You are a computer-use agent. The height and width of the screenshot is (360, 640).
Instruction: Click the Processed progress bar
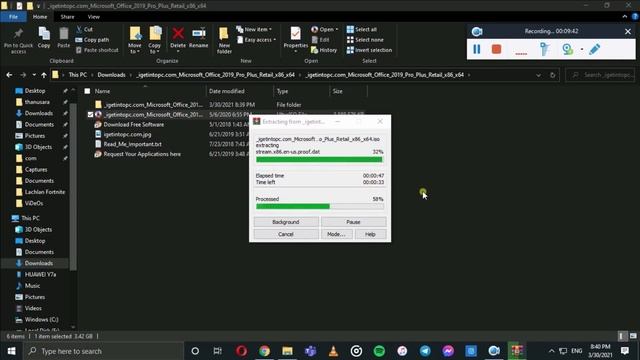point(319,207)
